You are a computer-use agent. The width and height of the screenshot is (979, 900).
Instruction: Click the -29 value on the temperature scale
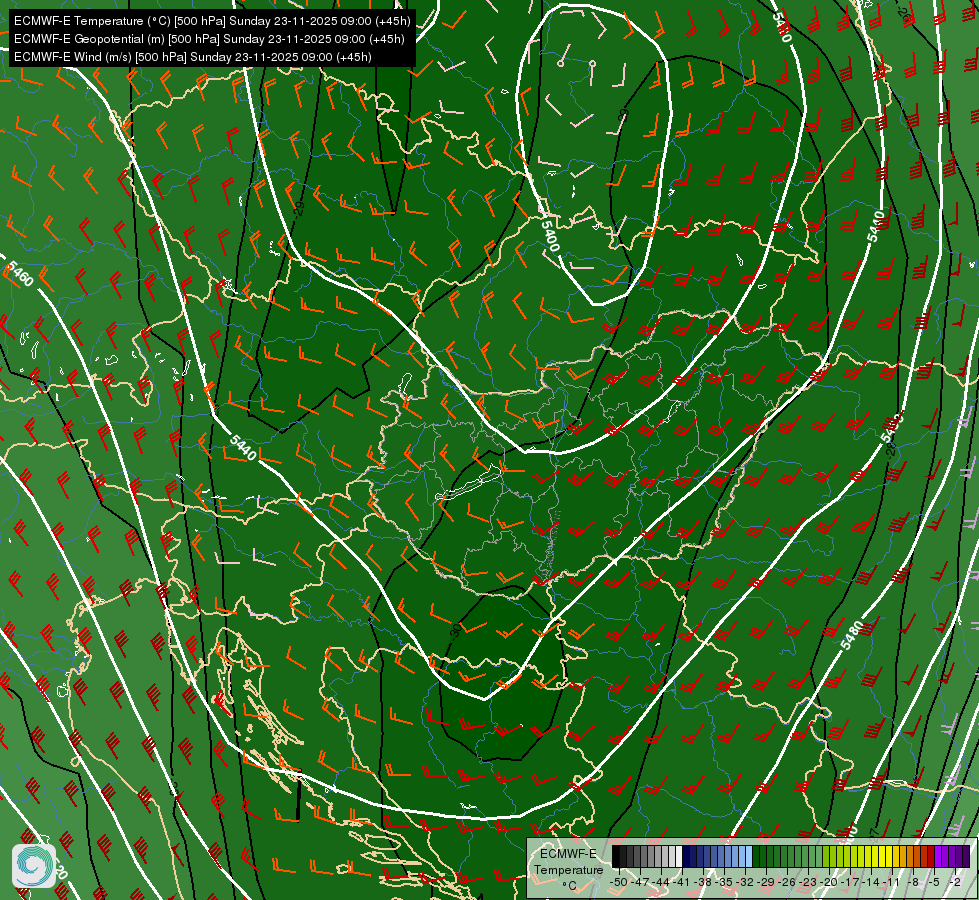click(765, 882)
